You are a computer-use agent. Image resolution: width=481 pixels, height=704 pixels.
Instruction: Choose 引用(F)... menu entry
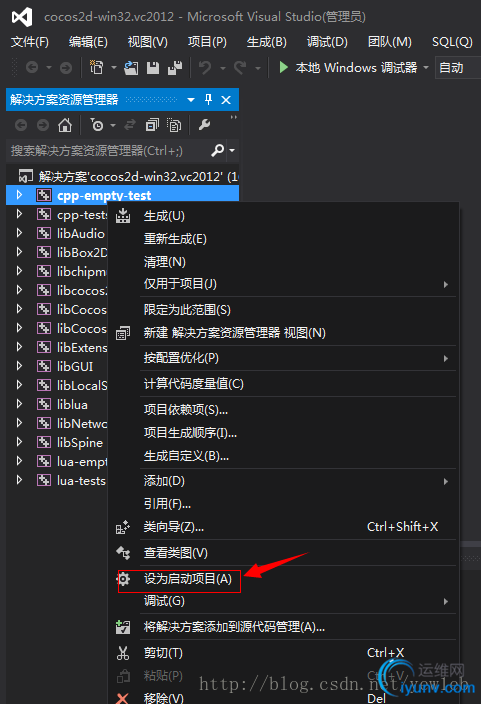click(x=284, y=504)
